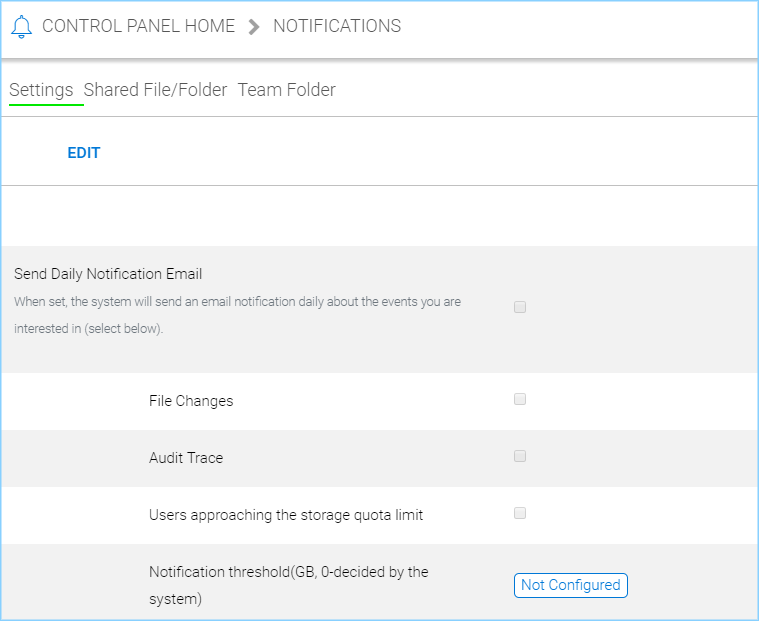The height and width of the screenshot is (621, 759).
Task: Click the Not Configured threshold value
Action: 571,585
